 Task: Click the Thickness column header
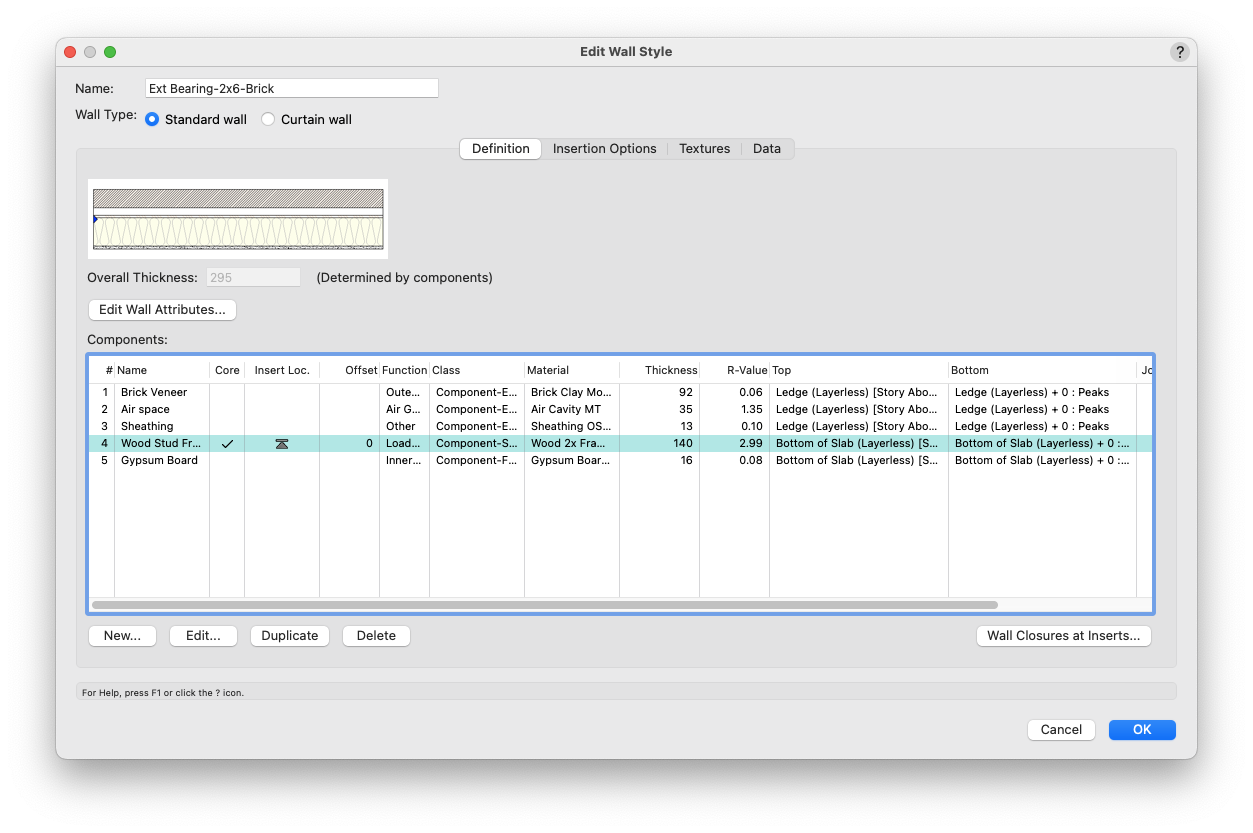(670, 371)
